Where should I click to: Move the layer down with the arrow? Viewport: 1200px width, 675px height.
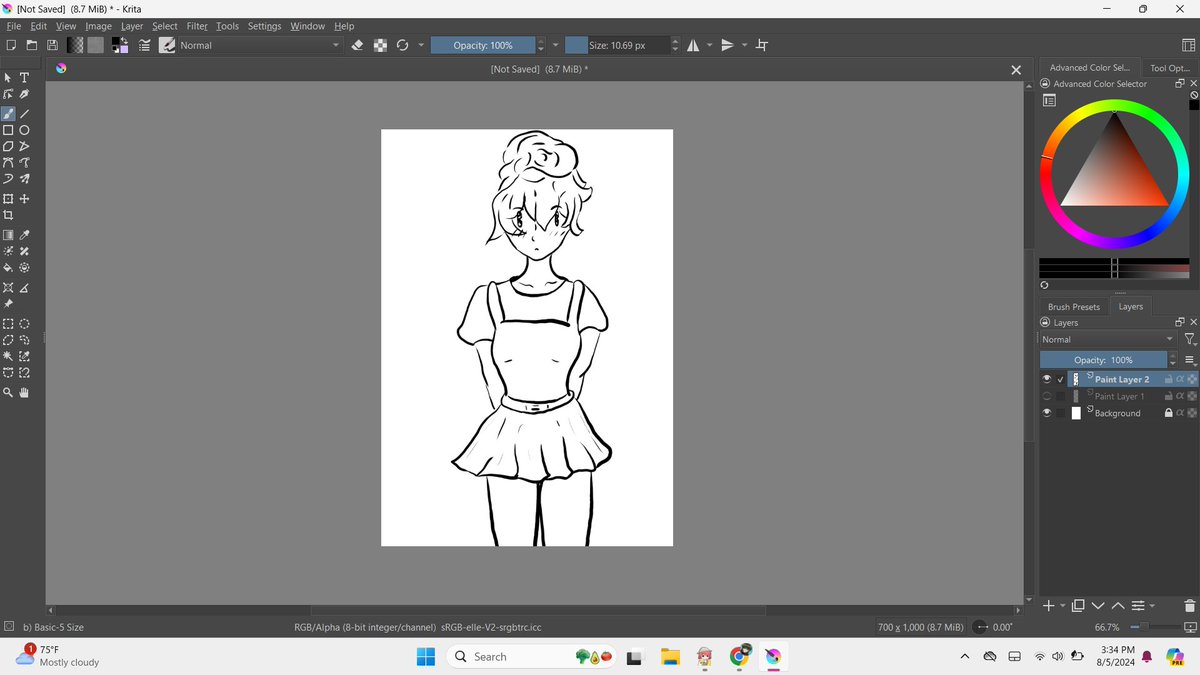point(1098,606)
